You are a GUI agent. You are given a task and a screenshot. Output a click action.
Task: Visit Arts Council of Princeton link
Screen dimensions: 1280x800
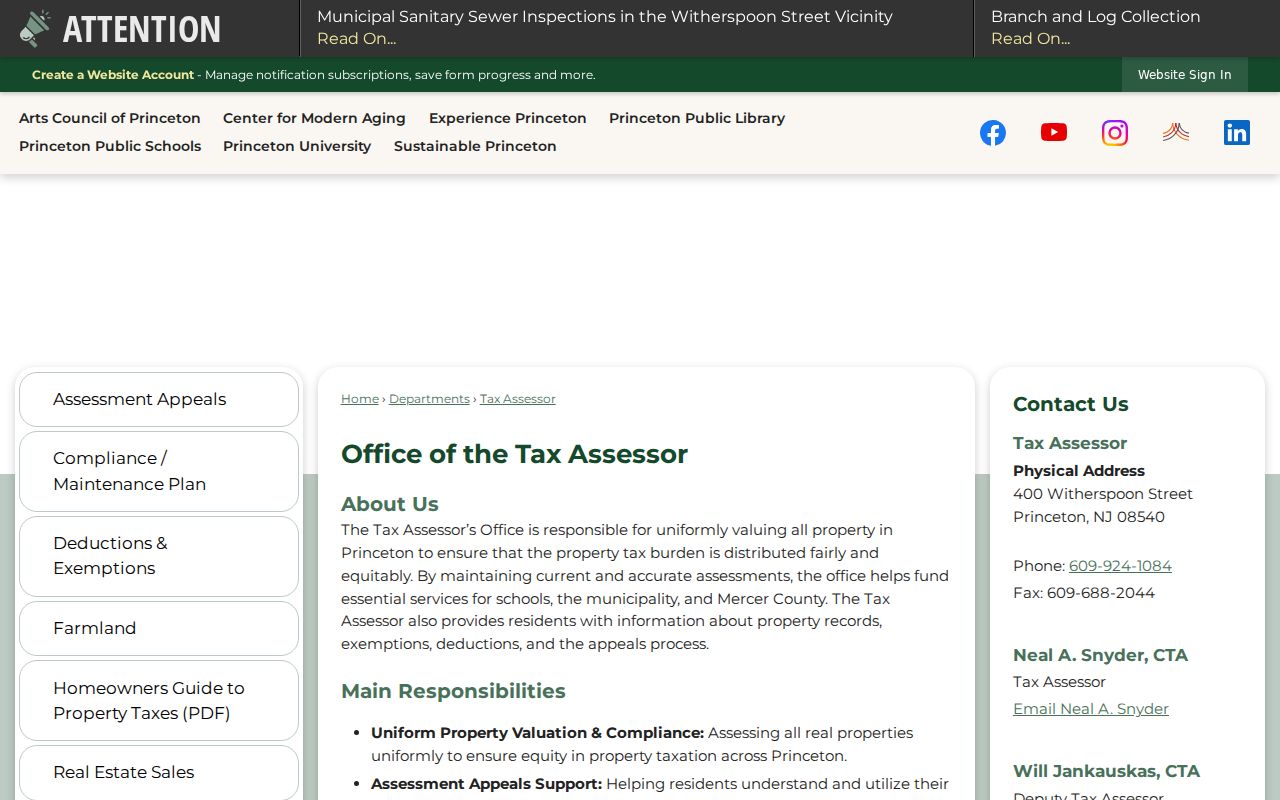point(110,118)
